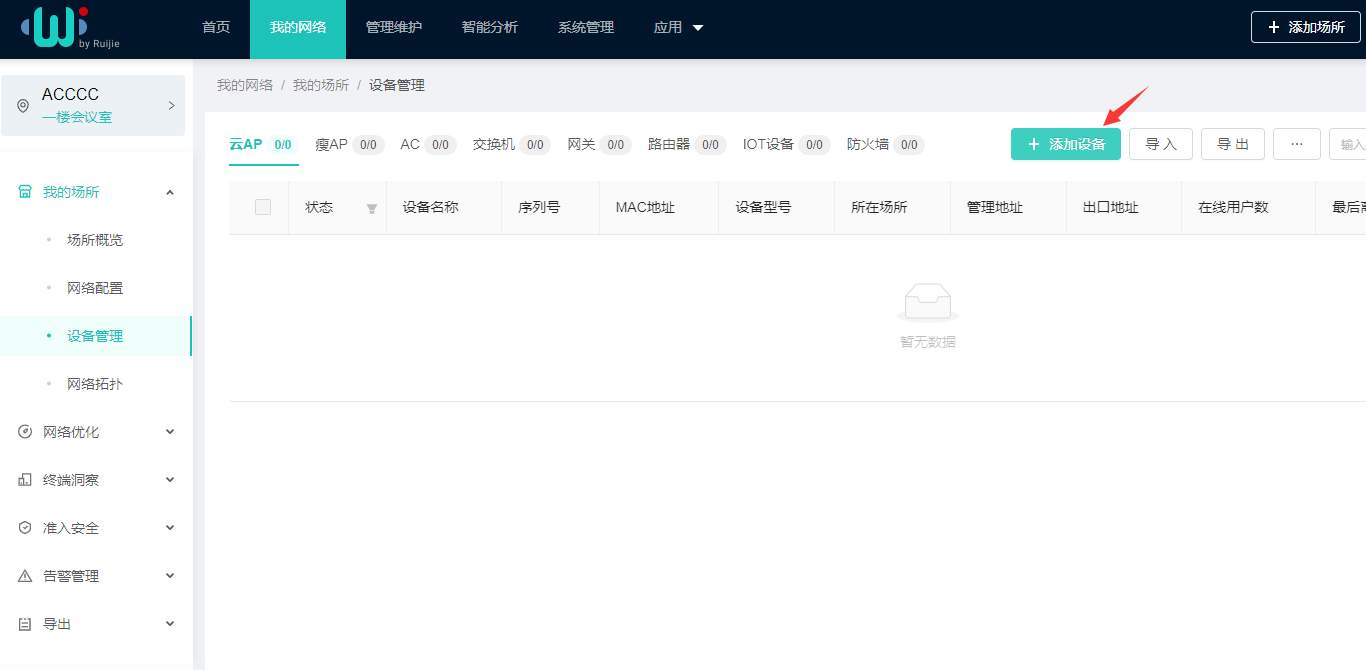Image resolution: width=1366 pixels, height=670 pixels.
Task: Click the 告警管理 warning triangle icon
Action: tap(24, 575)
